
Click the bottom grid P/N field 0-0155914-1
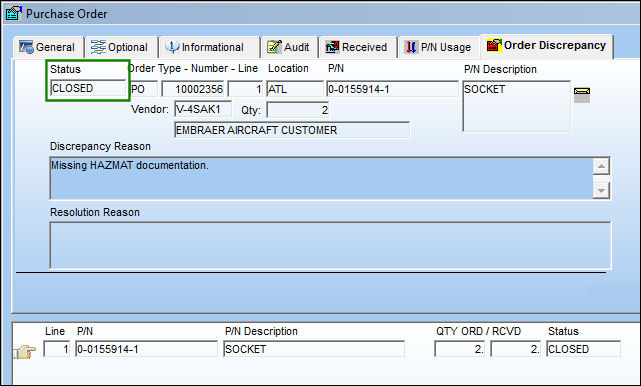pos(147,349)
